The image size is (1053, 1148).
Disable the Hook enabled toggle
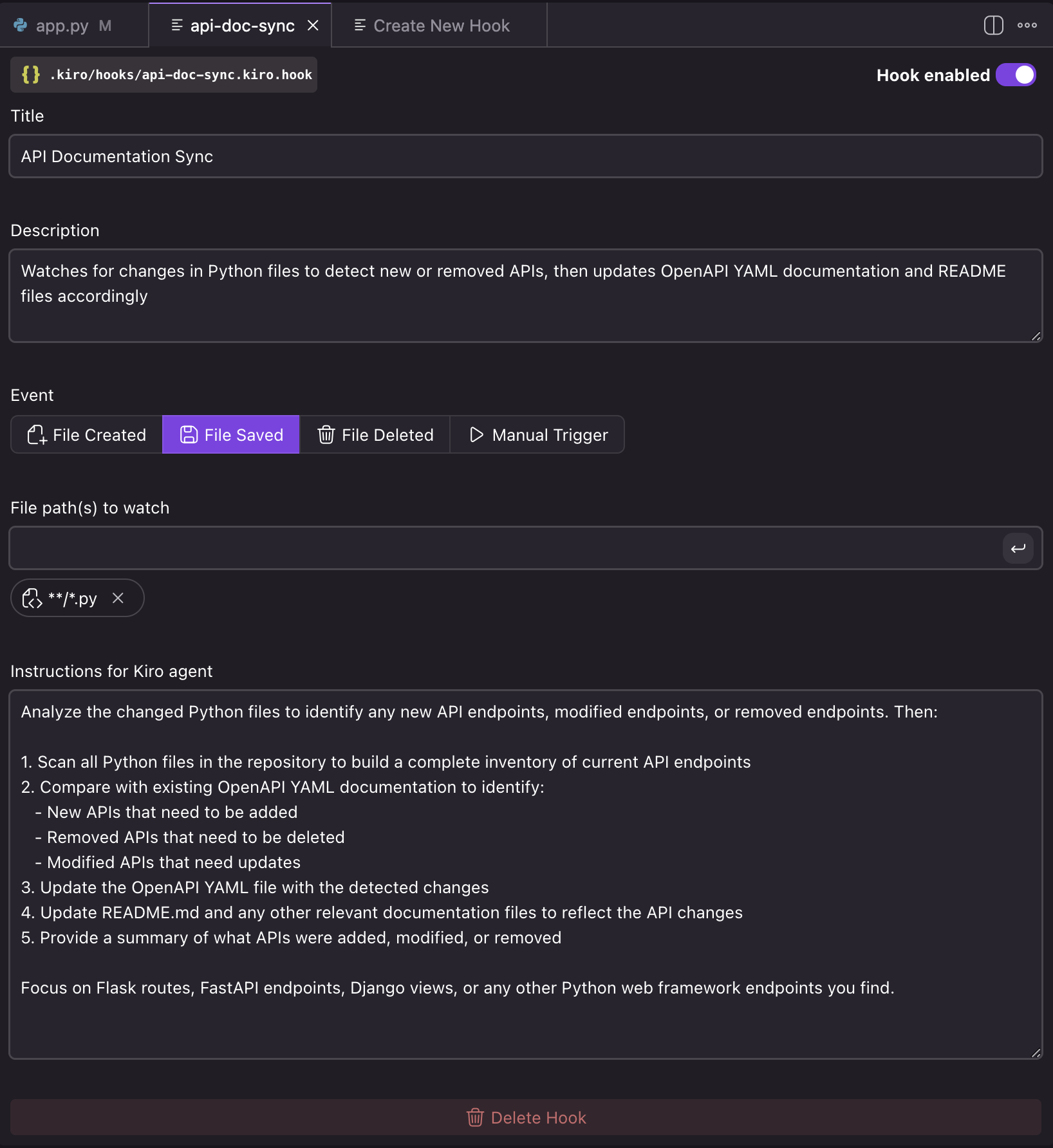1016,75
